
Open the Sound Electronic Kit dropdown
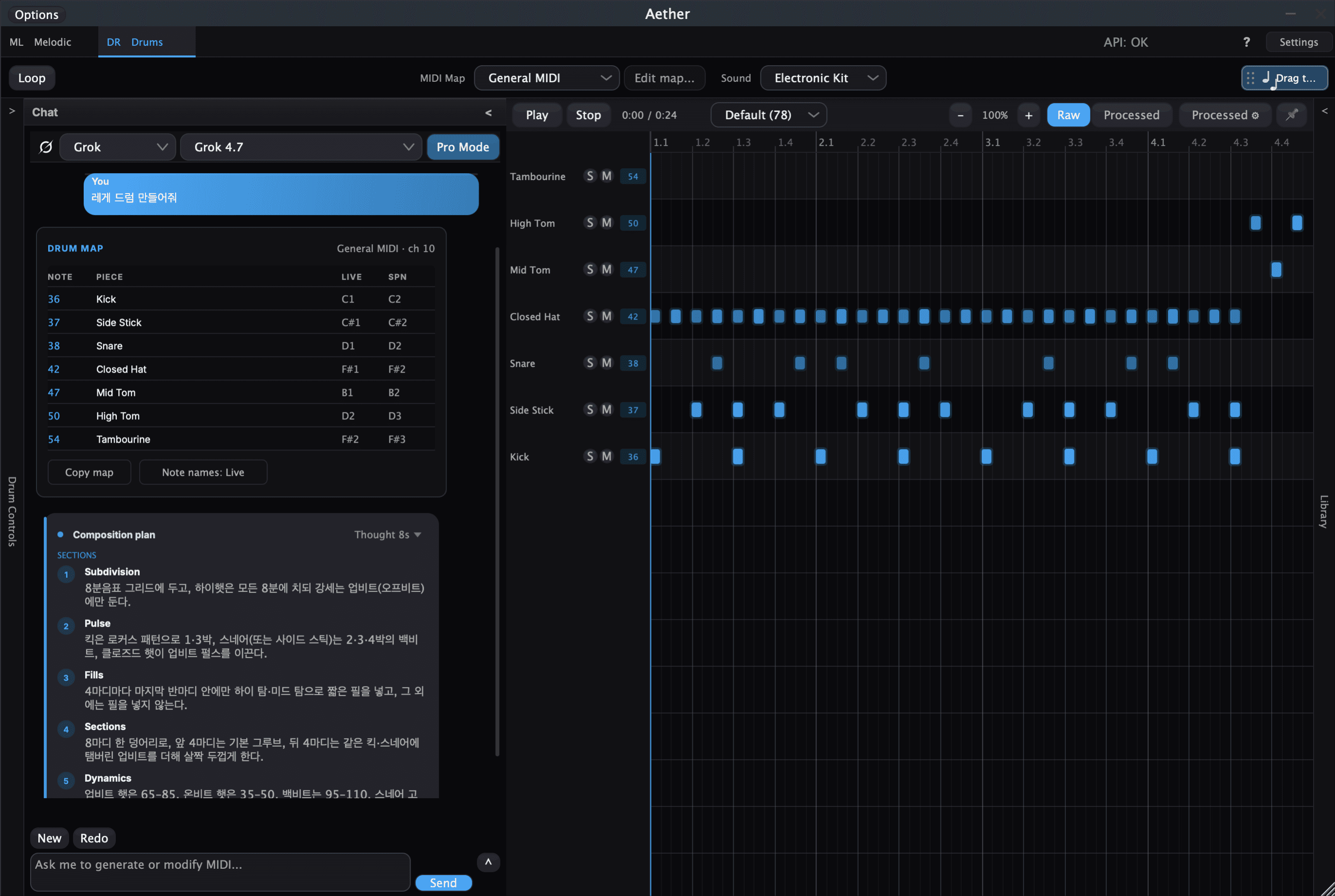click(823, 78)
